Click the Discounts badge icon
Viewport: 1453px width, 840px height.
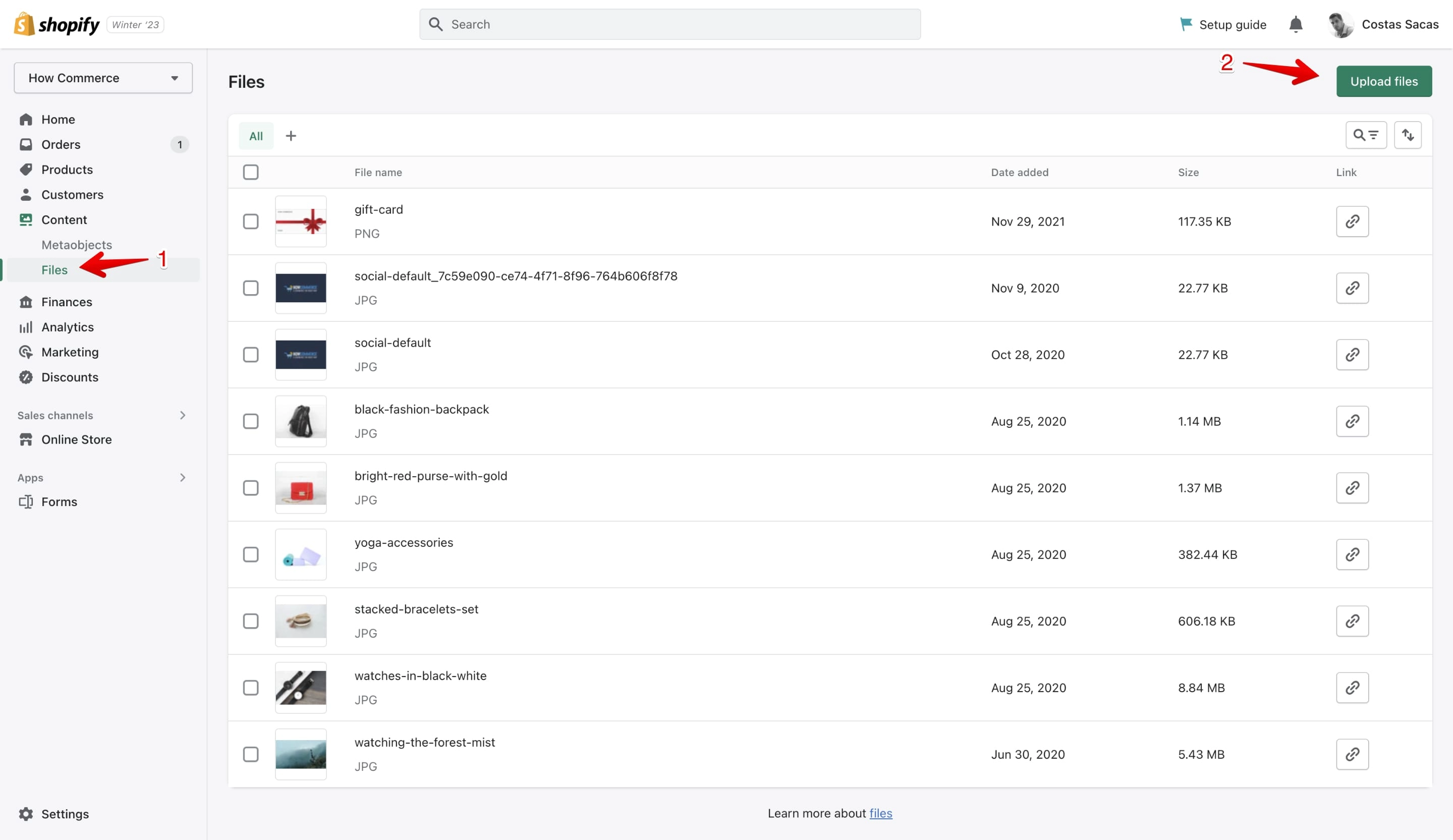coord(26,377)
